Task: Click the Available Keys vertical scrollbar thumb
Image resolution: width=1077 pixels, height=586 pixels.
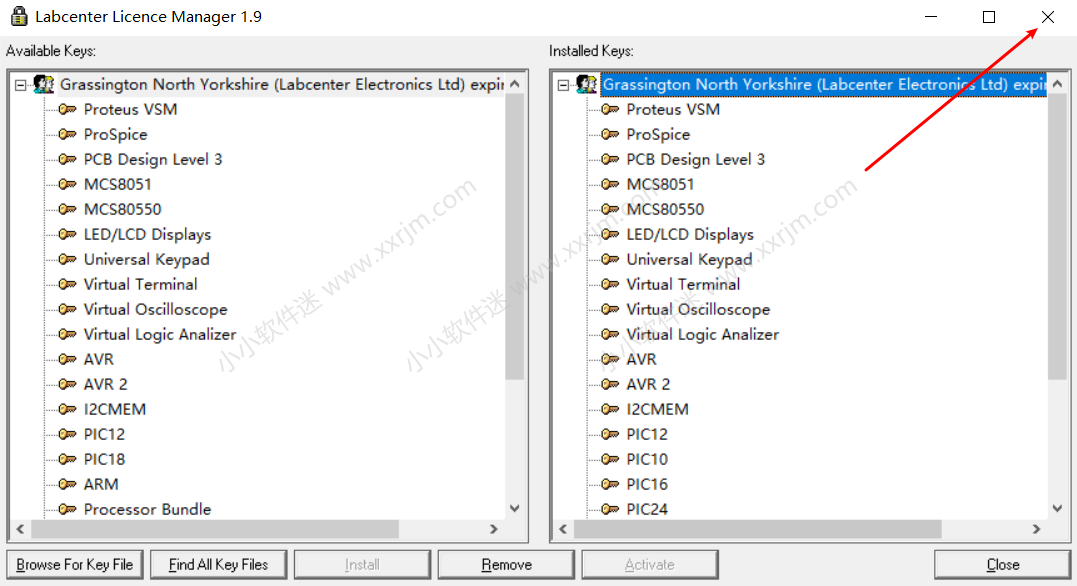Action: click(x=514, y=236)
